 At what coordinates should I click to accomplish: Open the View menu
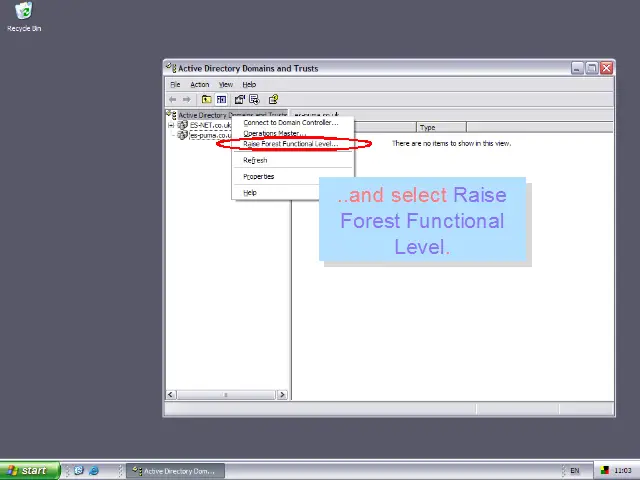click(x=226, y=84)
